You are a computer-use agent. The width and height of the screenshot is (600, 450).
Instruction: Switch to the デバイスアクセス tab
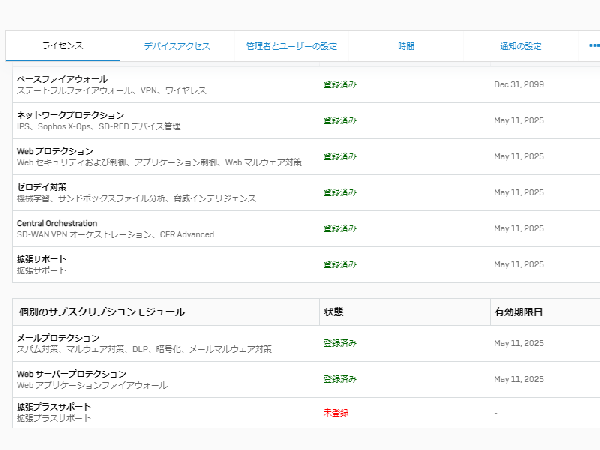[x=177, y=46]
